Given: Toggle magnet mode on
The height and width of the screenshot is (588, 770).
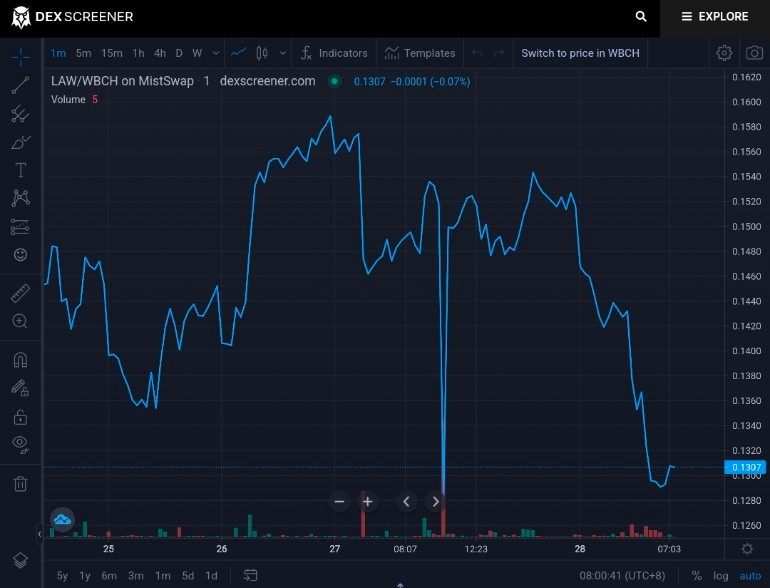Looking at the screenshot, I should [20, 360].
